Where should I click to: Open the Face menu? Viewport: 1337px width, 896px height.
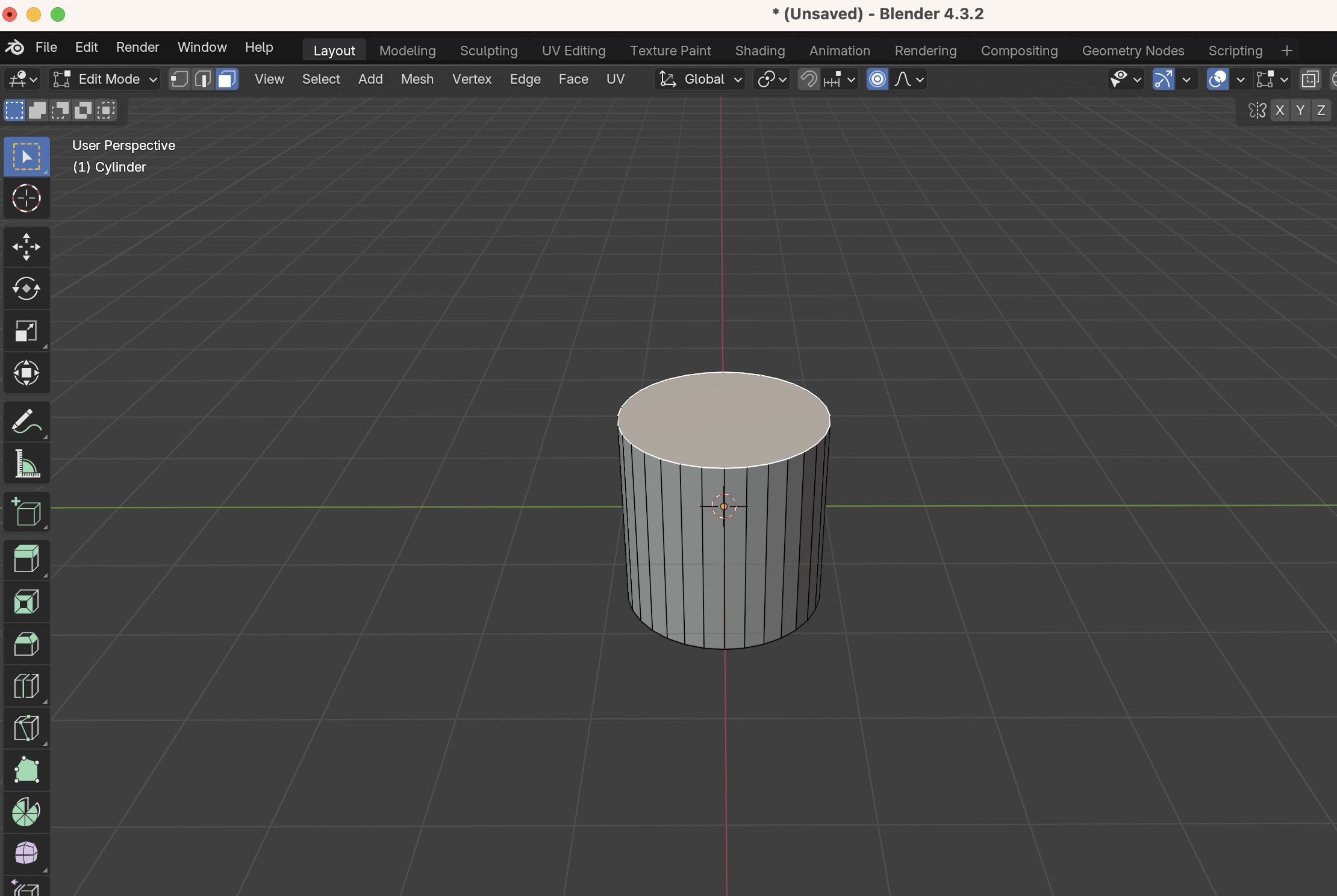pos(573,79)
